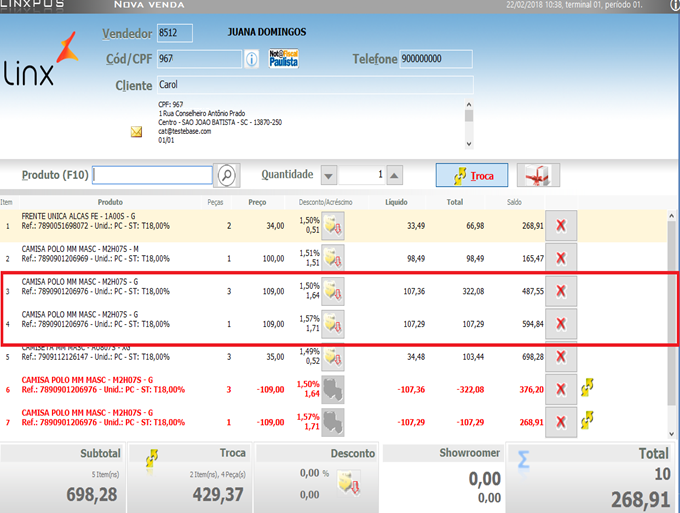Click the Saldo column header

click(514, 202)
